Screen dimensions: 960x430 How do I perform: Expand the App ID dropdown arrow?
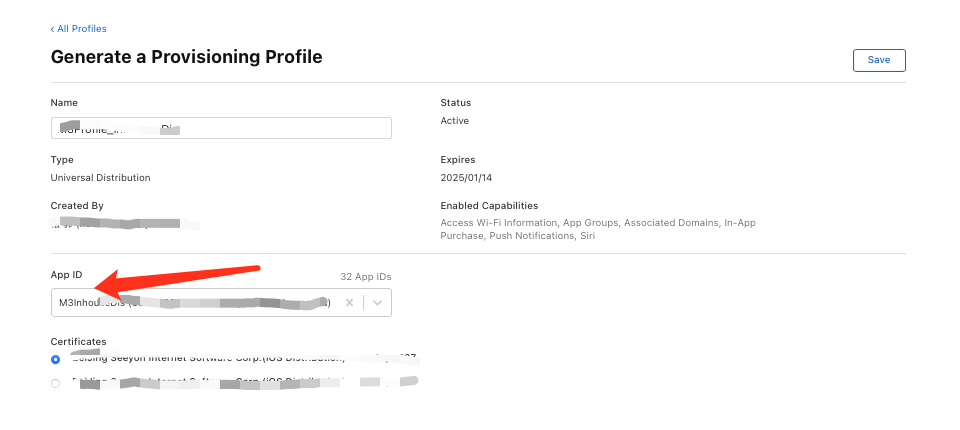coord(377,303)
